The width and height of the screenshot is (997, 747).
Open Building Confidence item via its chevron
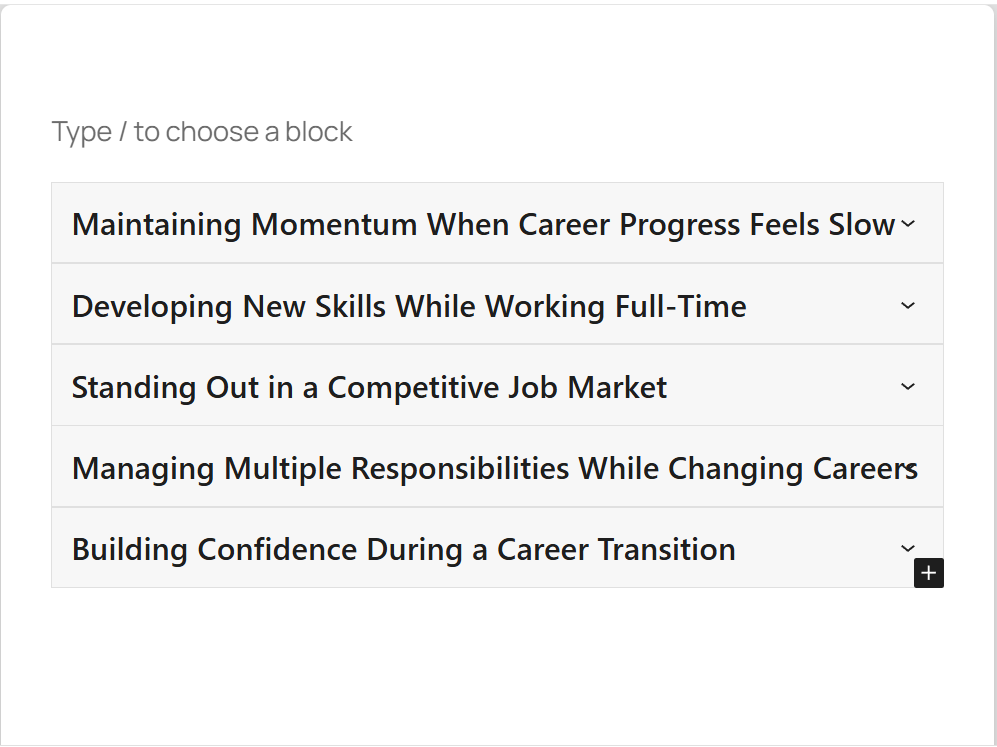(x=908, y=547)
